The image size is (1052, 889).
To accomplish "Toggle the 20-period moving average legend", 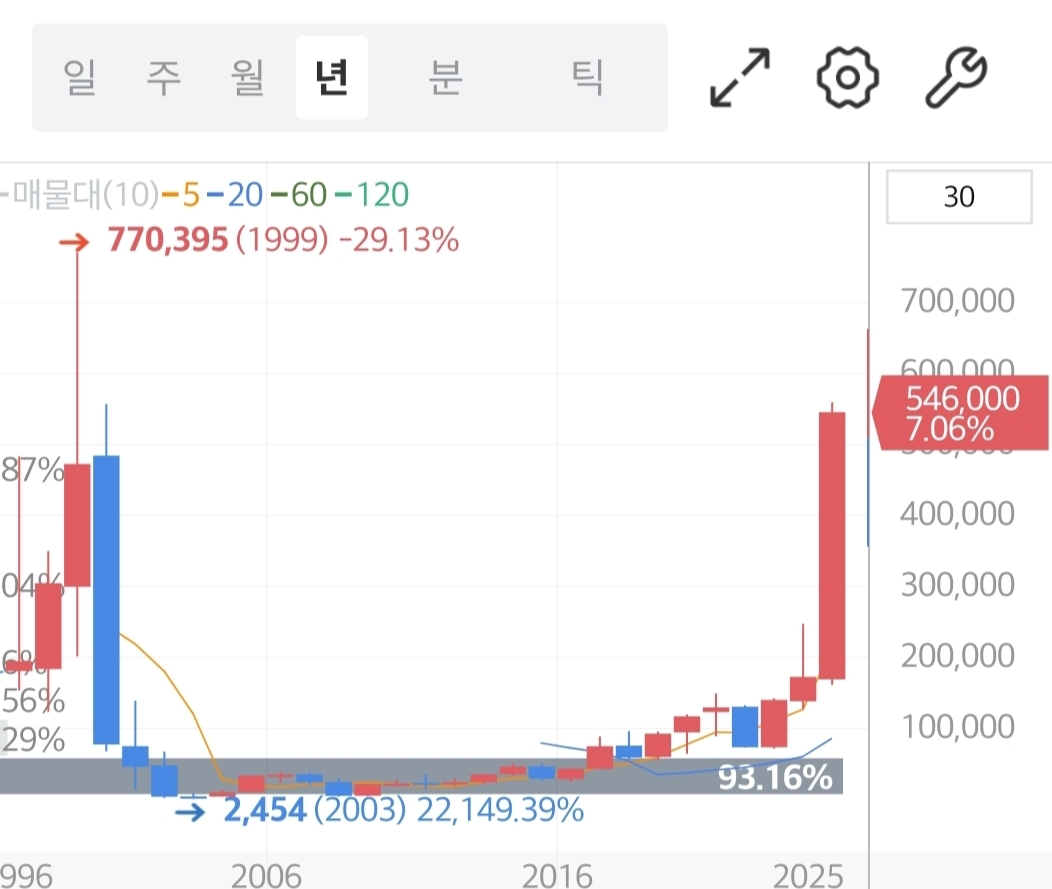I will [236, 194].
